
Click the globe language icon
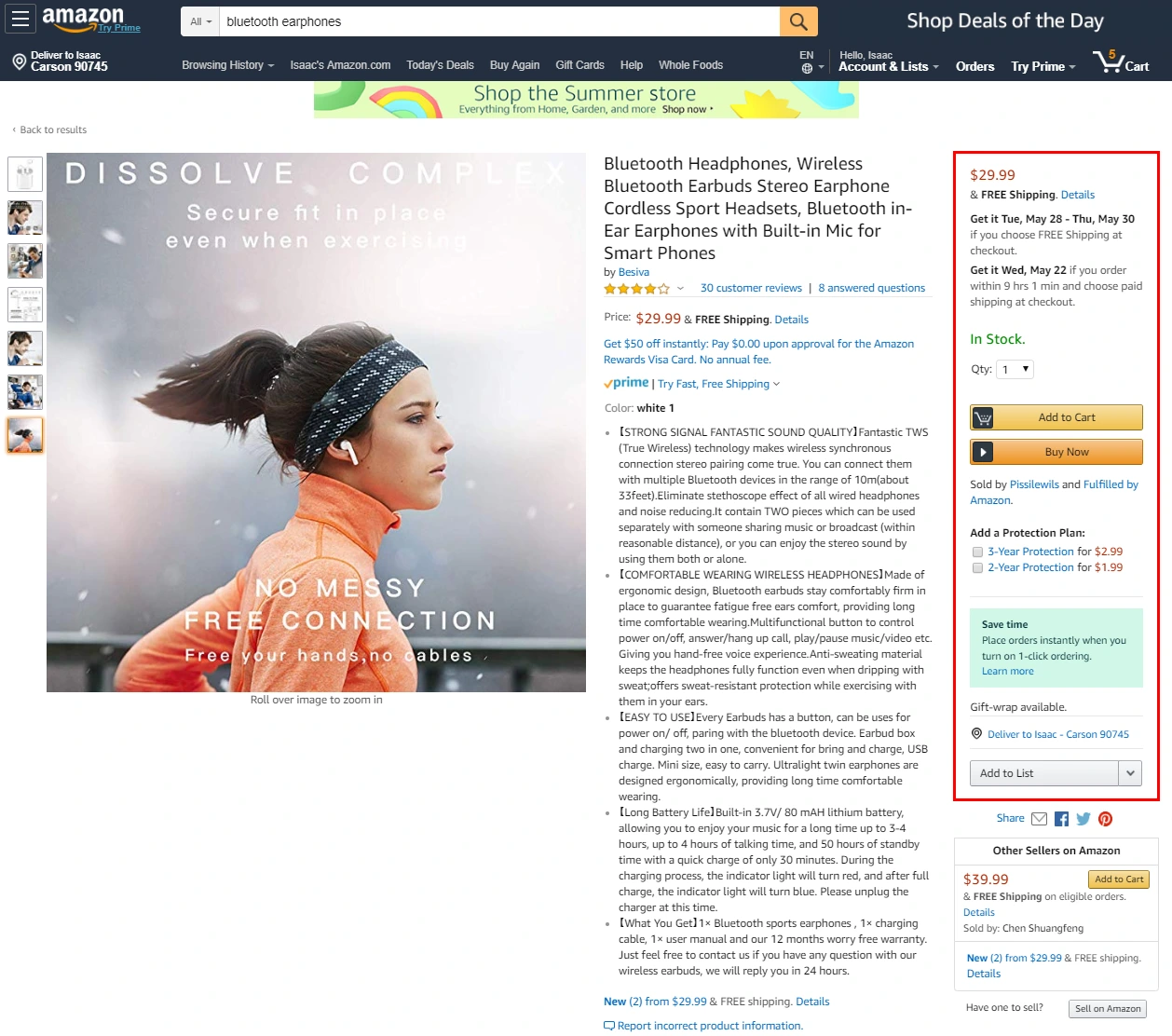click(x=807, y=68)
